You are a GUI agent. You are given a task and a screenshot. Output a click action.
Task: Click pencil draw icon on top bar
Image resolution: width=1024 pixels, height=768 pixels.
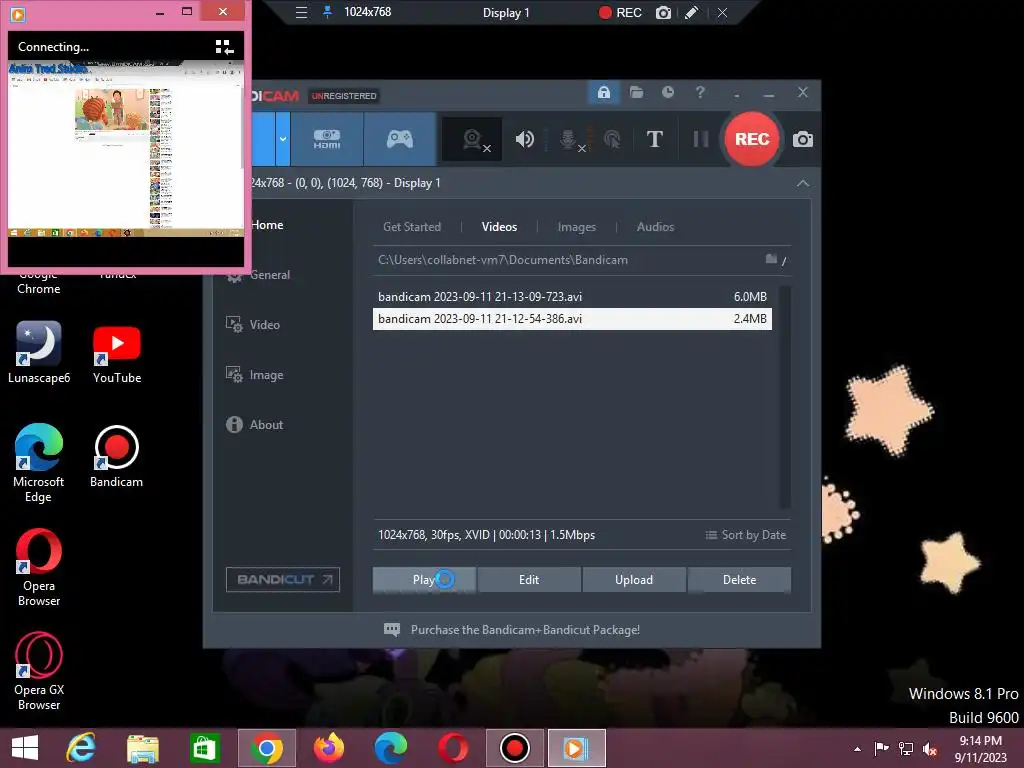692,12
